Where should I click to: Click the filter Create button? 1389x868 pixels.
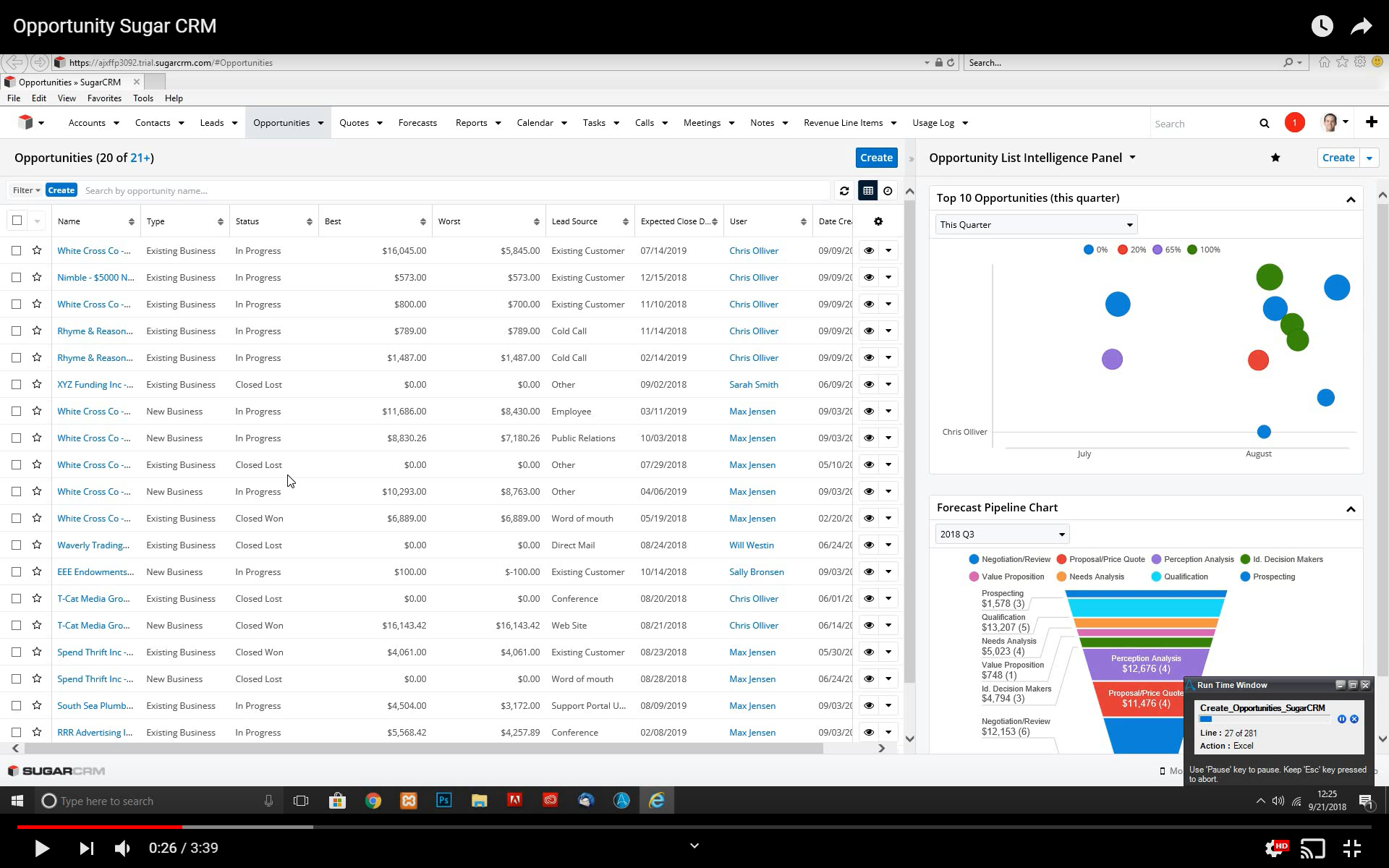point(61,190)
